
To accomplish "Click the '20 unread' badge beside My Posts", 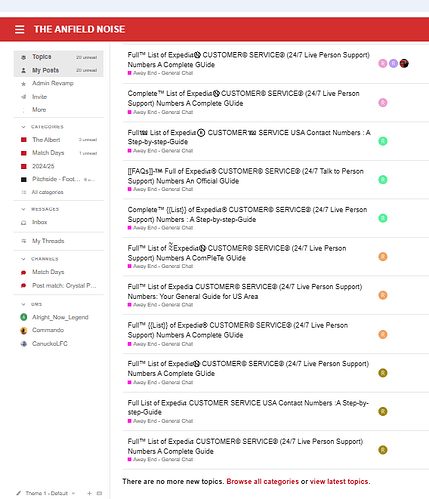I will [86, 70].
